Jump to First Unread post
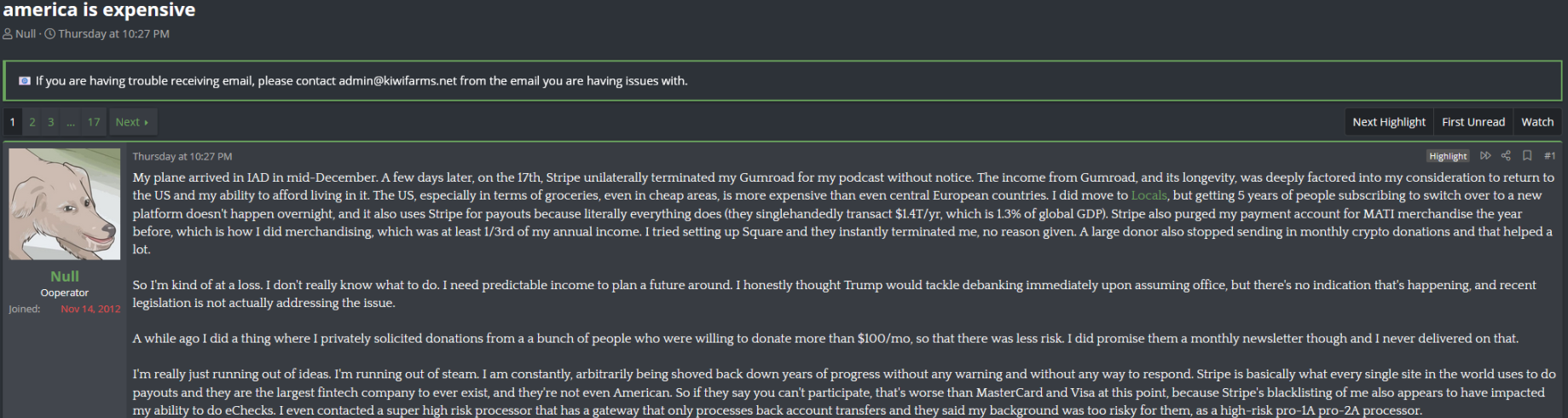The image size is (1568, 418). (x=1473, y=122)
